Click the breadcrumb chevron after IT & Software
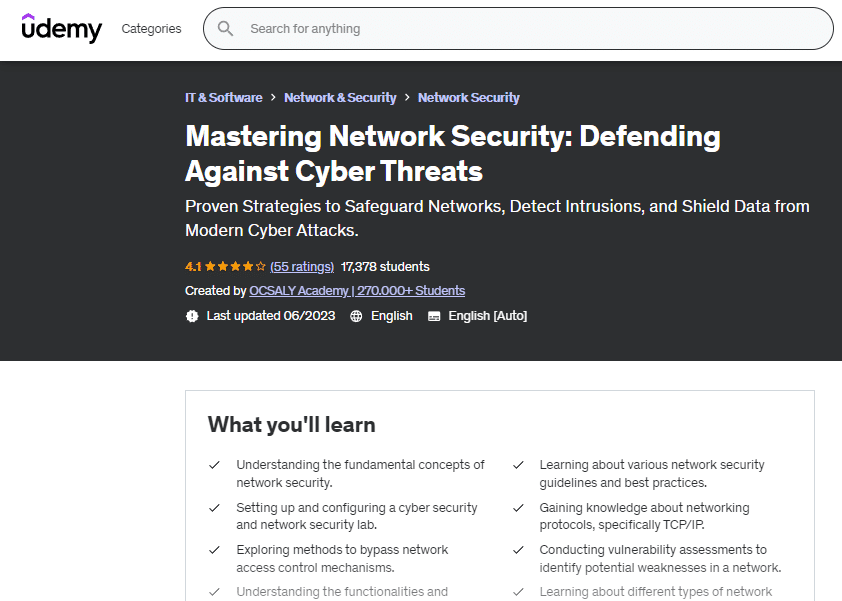This screenshot has height=601, width=842. (273, 98)
